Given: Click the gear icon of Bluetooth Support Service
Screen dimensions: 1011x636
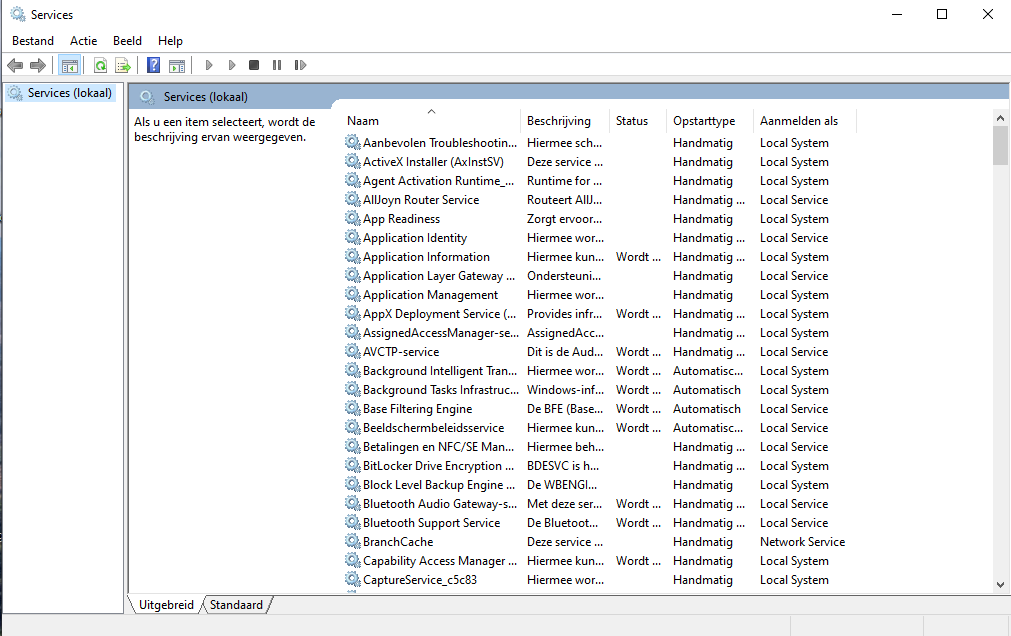Looking at the screenshot, I should (352, 522).
